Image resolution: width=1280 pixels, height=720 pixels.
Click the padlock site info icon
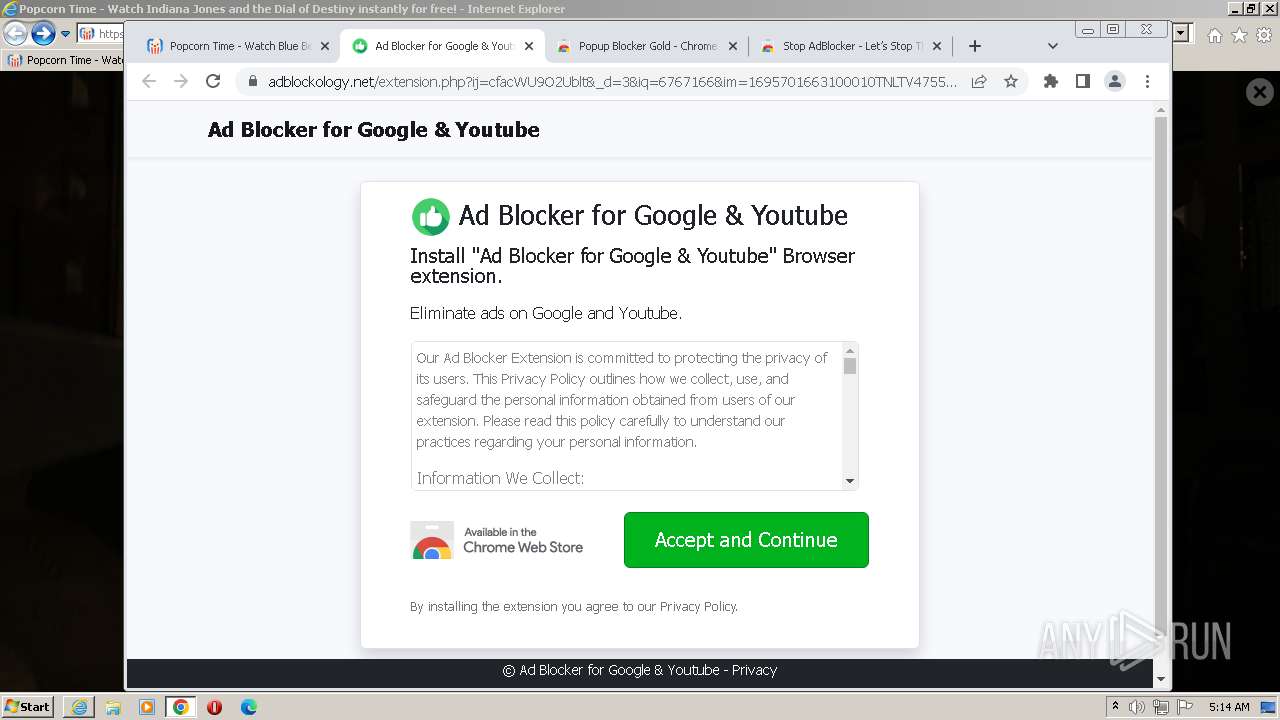coord(252,81)
